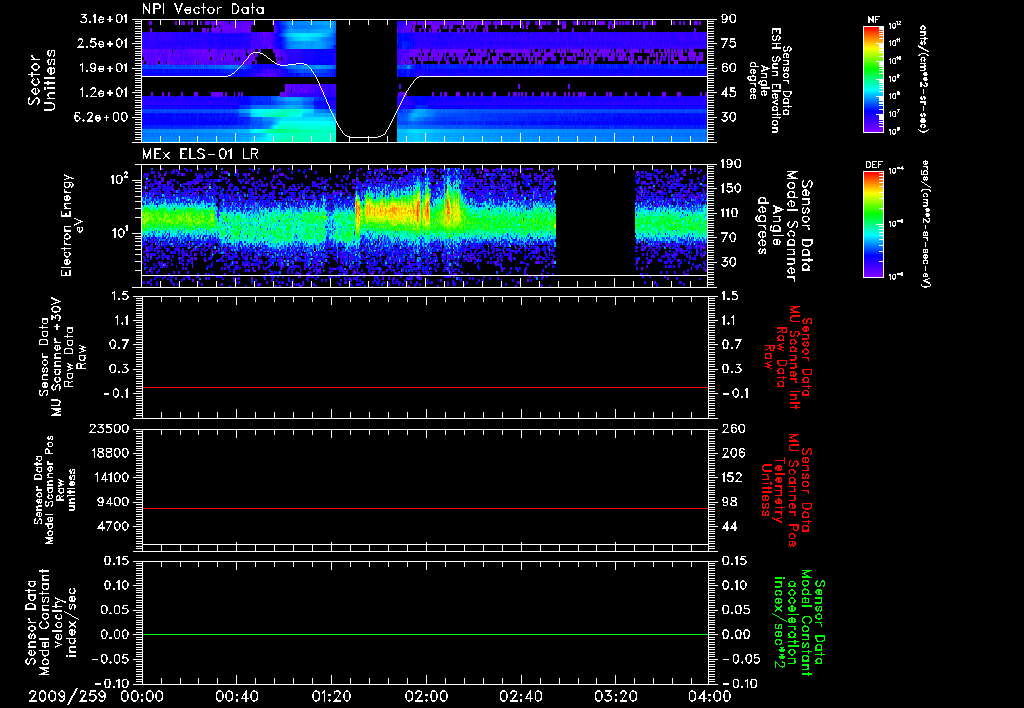Click the "02:00" time tick label

pyautogui.click(x=426, y=697)
